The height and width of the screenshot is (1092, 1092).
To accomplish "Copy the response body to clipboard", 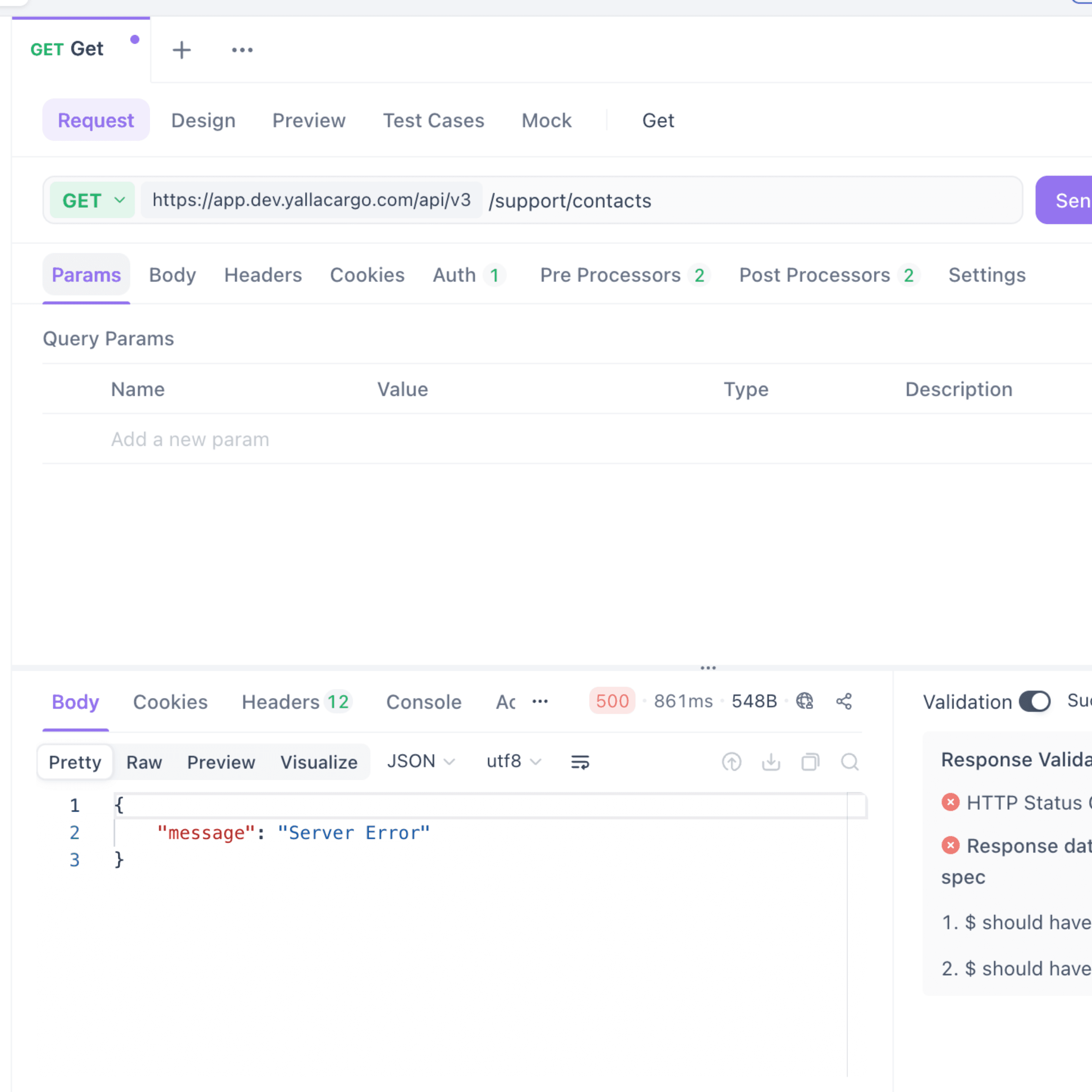I will (810, 762).
